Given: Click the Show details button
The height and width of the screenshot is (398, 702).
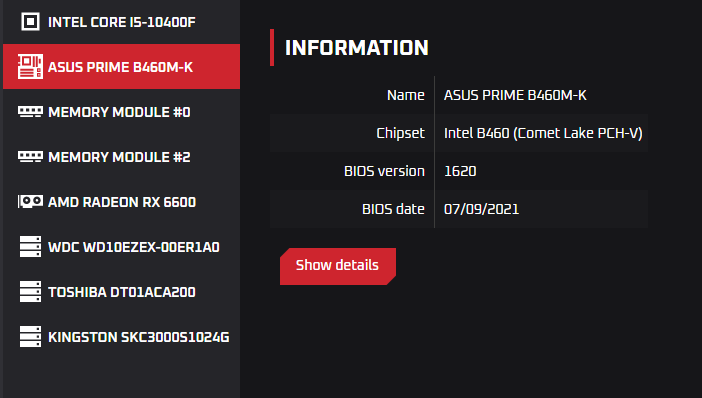Looking at the screenshot, I should coord(338,266).
